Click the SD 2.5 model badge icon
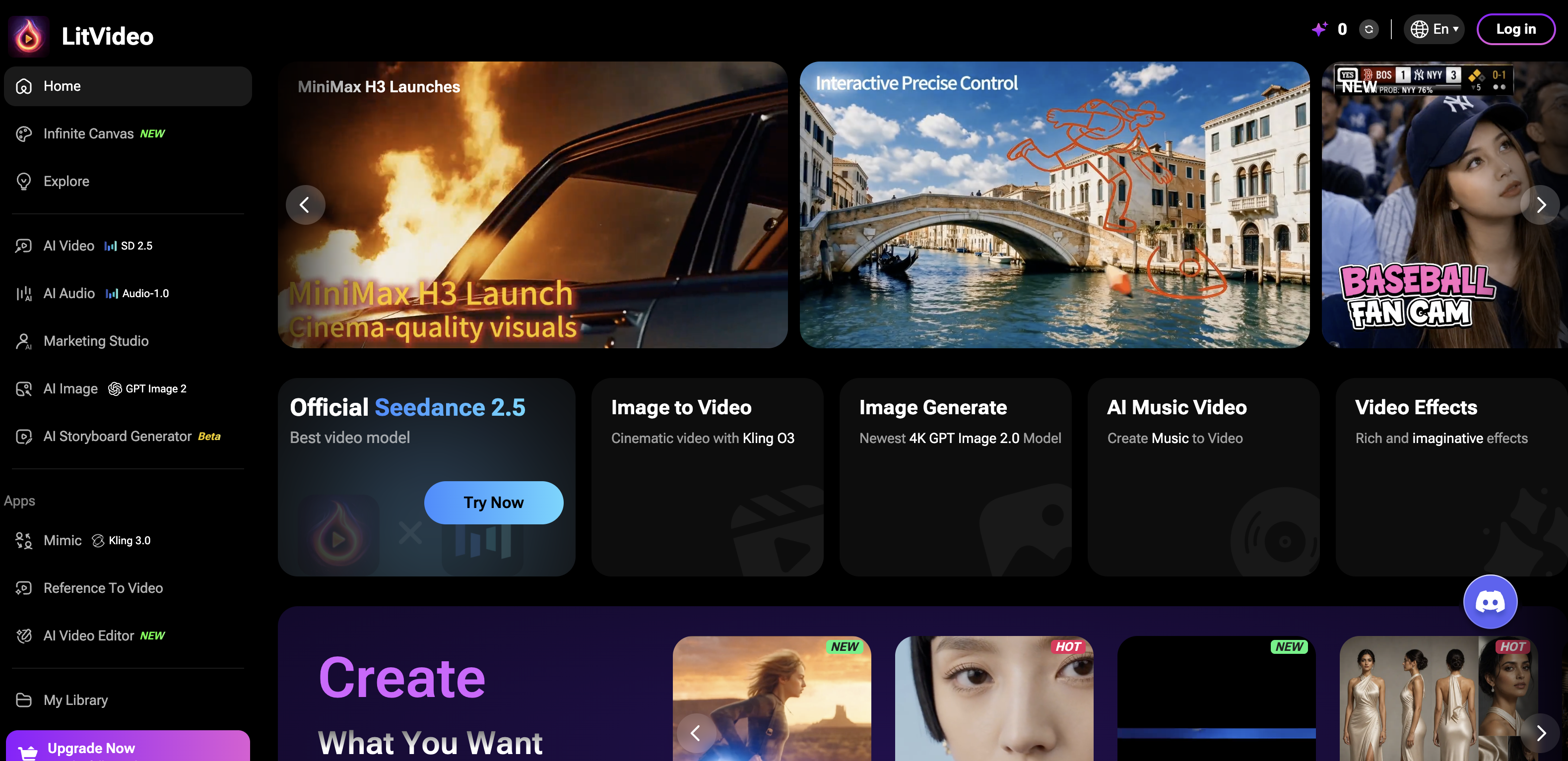The image size is (1568, 761). coord(110,246)
